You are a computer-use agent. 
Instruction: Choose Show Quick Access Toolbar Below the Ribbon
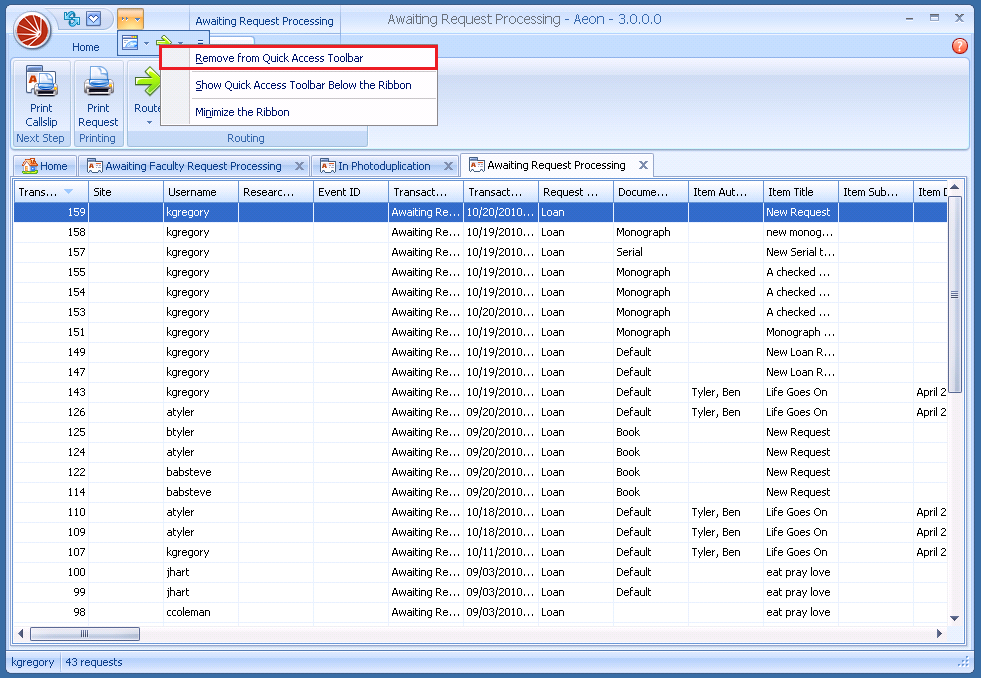303,85
